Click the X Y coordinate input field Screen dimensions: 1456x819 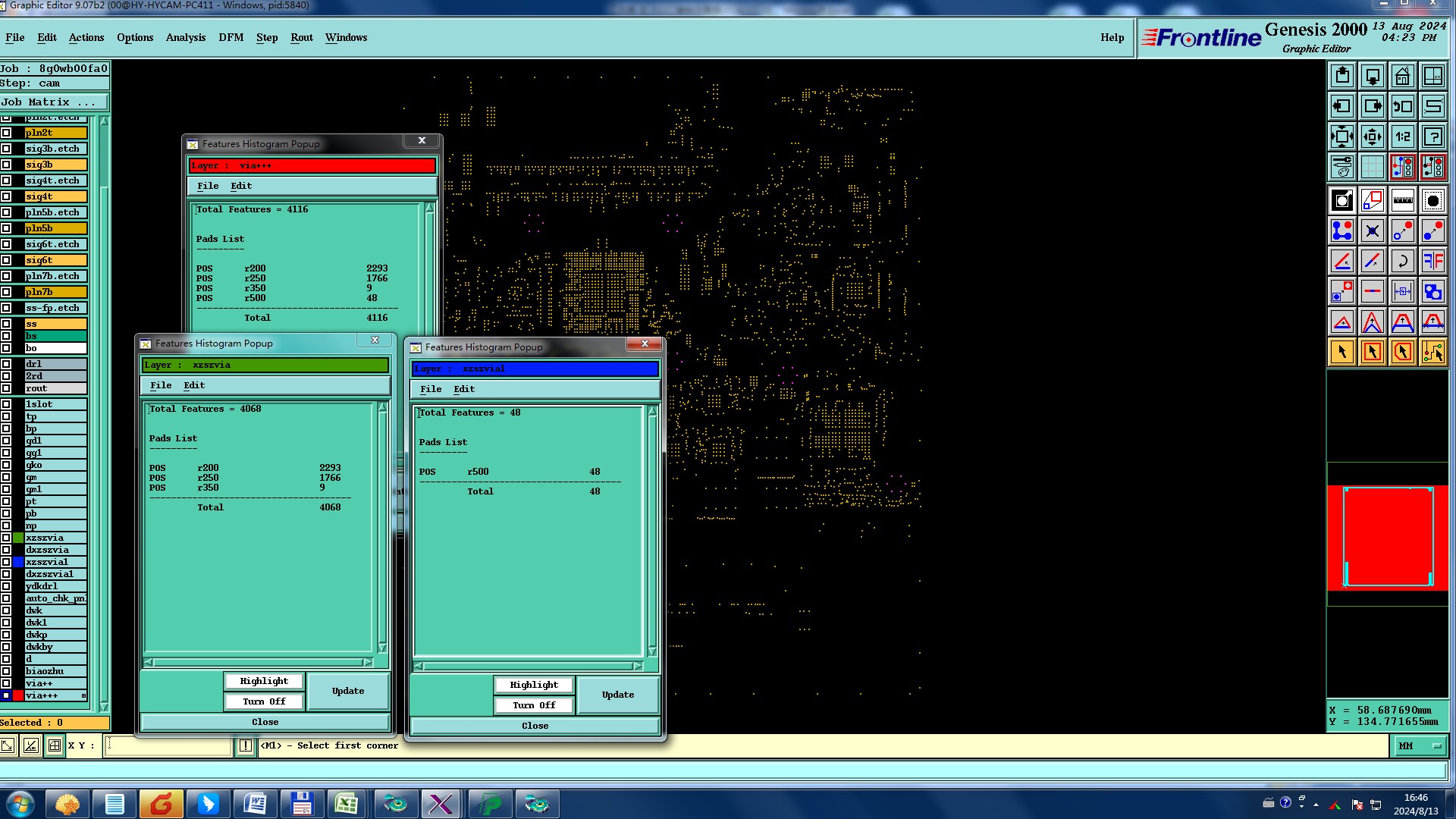pyautogui.click(x=168, y=746)
